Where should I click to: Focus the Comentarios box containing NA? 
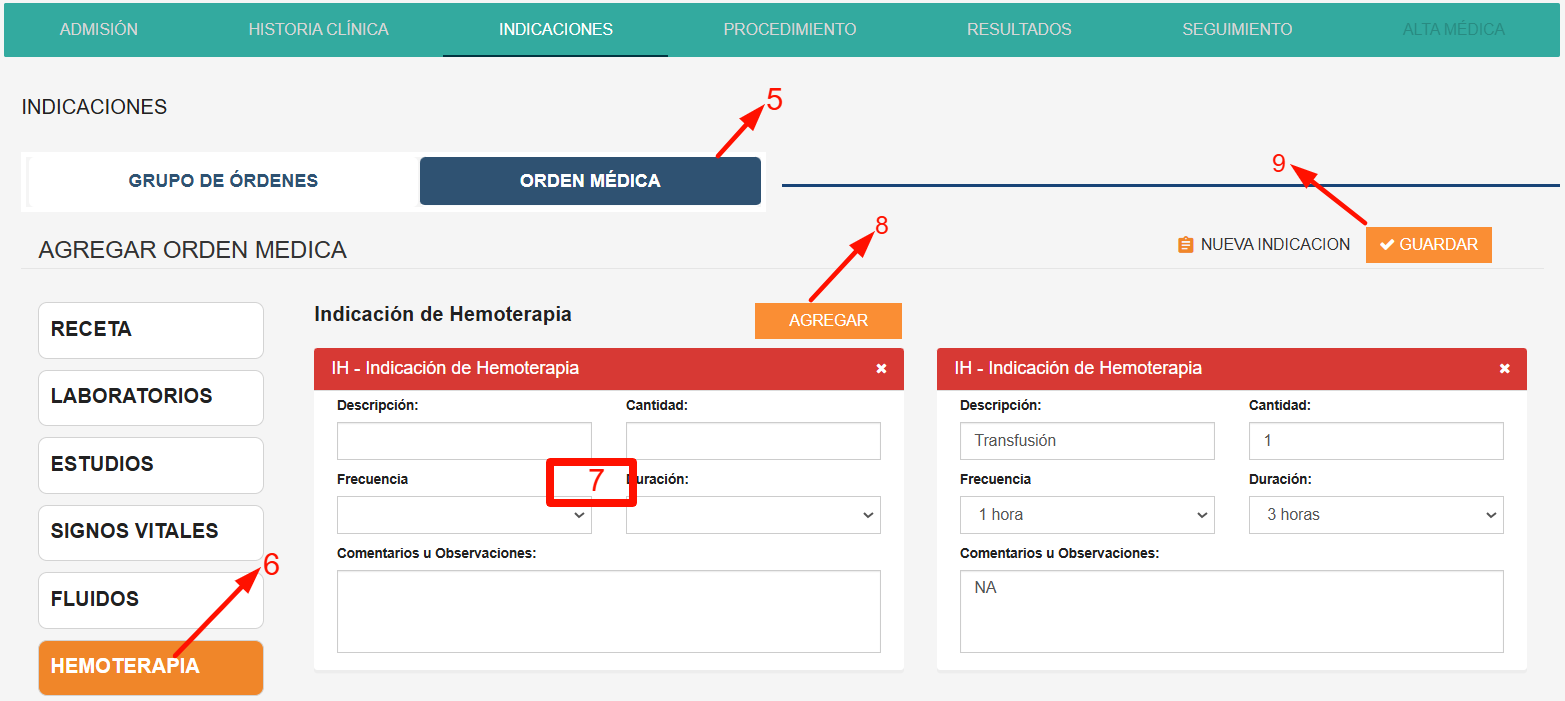click(1232, 611)
